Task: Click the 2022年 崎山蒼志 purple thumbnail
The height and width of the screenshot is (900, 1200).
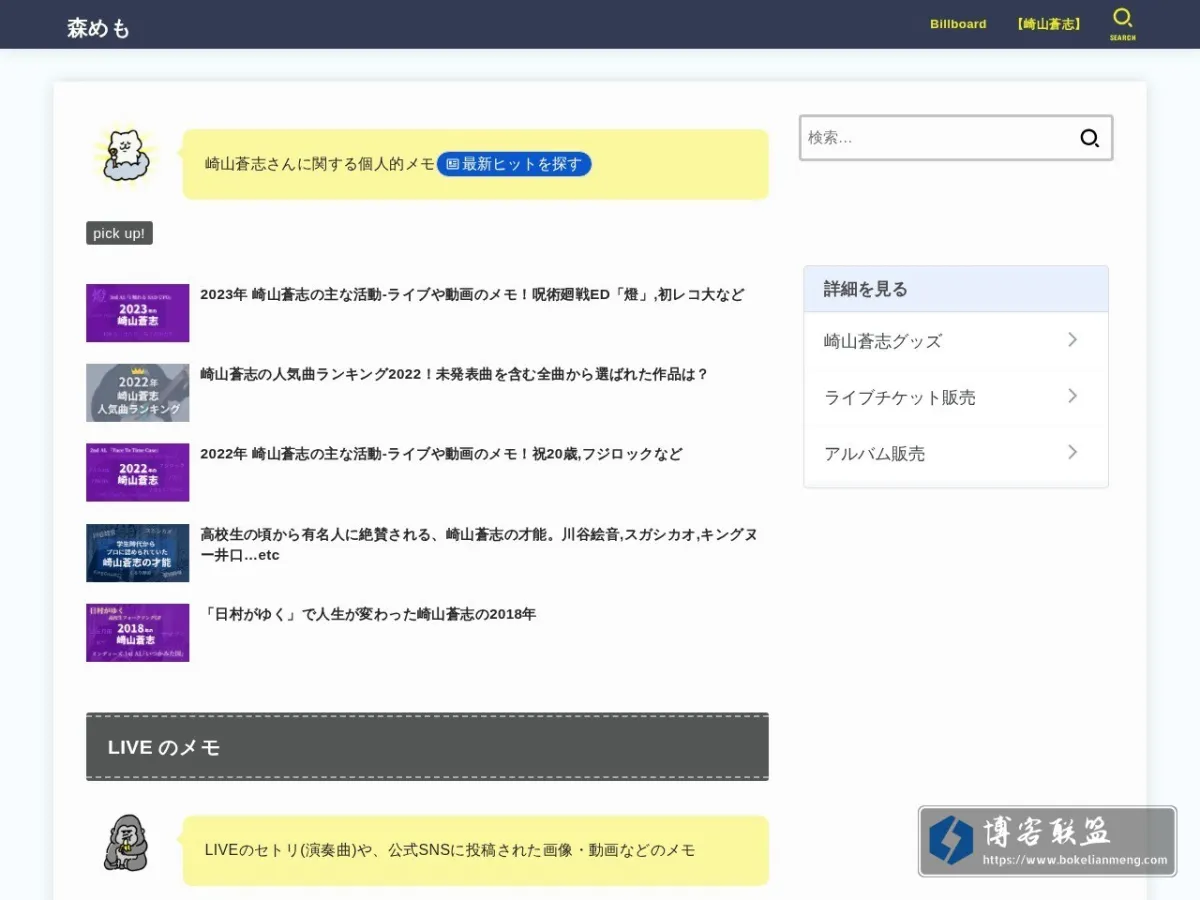Action: click(x=137, y=473)
